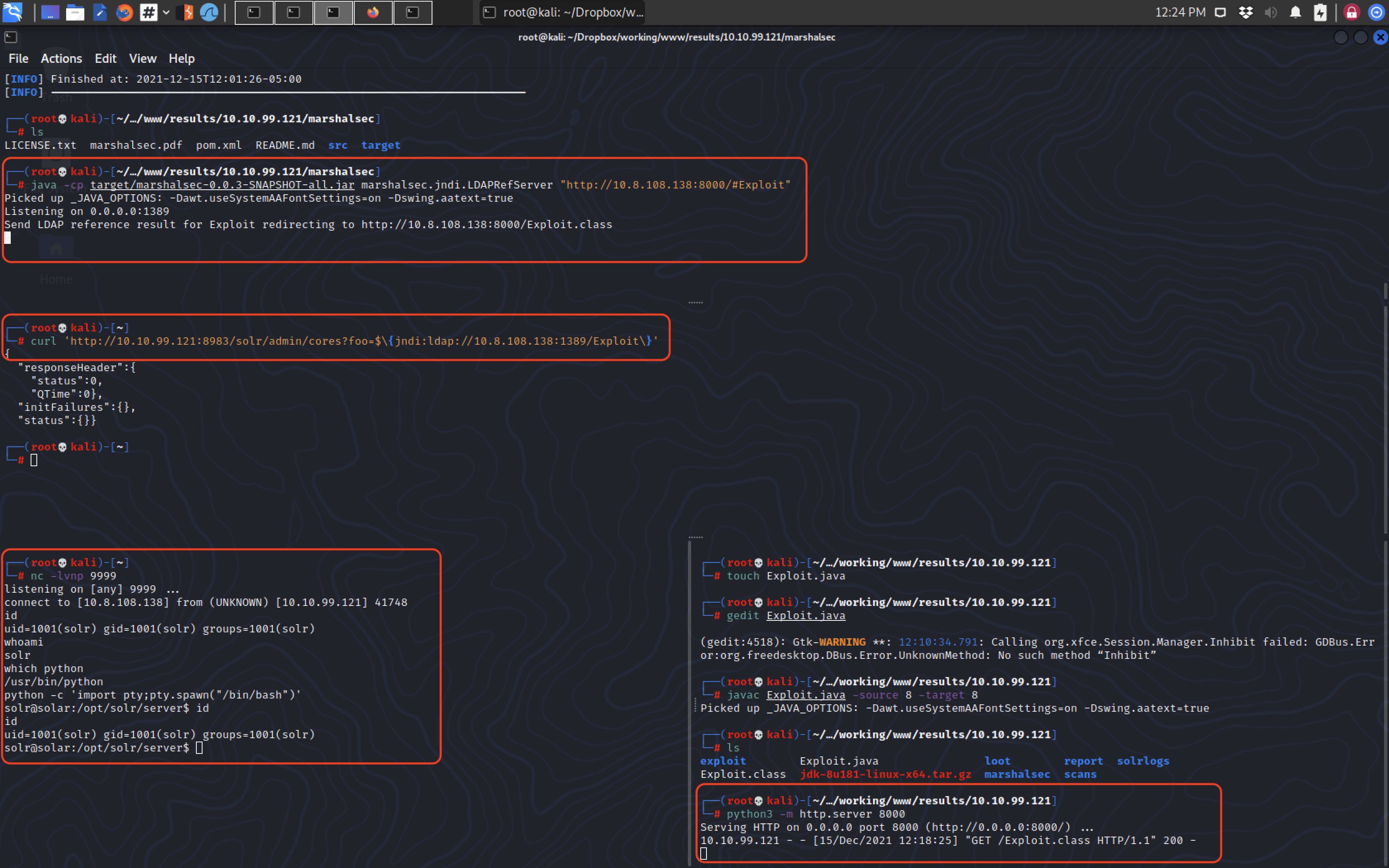
Task: Switch to the workspace showing Firefox
Action: pos(372,13)
